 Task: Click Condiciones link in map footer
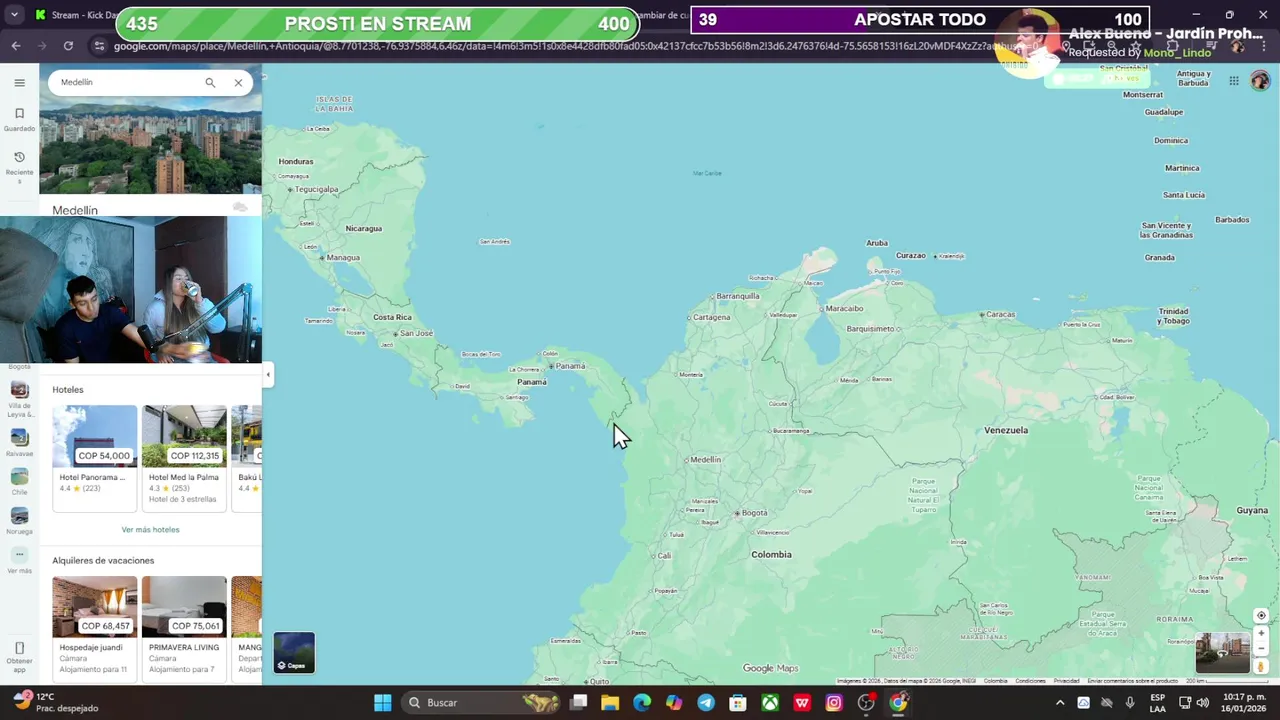tap(1030, 681)
